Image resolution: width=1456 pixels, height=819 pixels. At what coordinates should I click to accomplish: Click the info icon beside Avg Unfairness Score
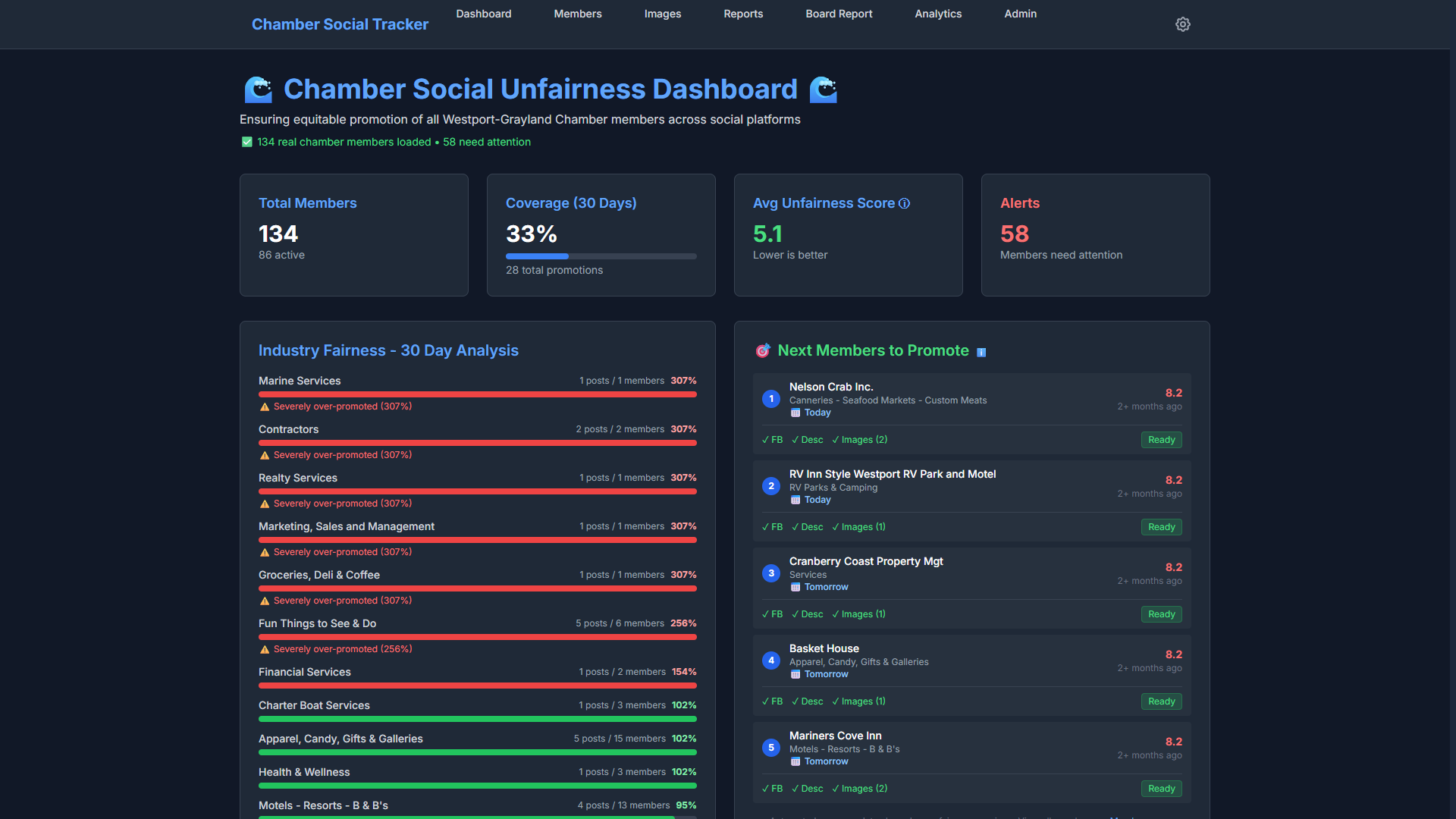pos(904,203)
